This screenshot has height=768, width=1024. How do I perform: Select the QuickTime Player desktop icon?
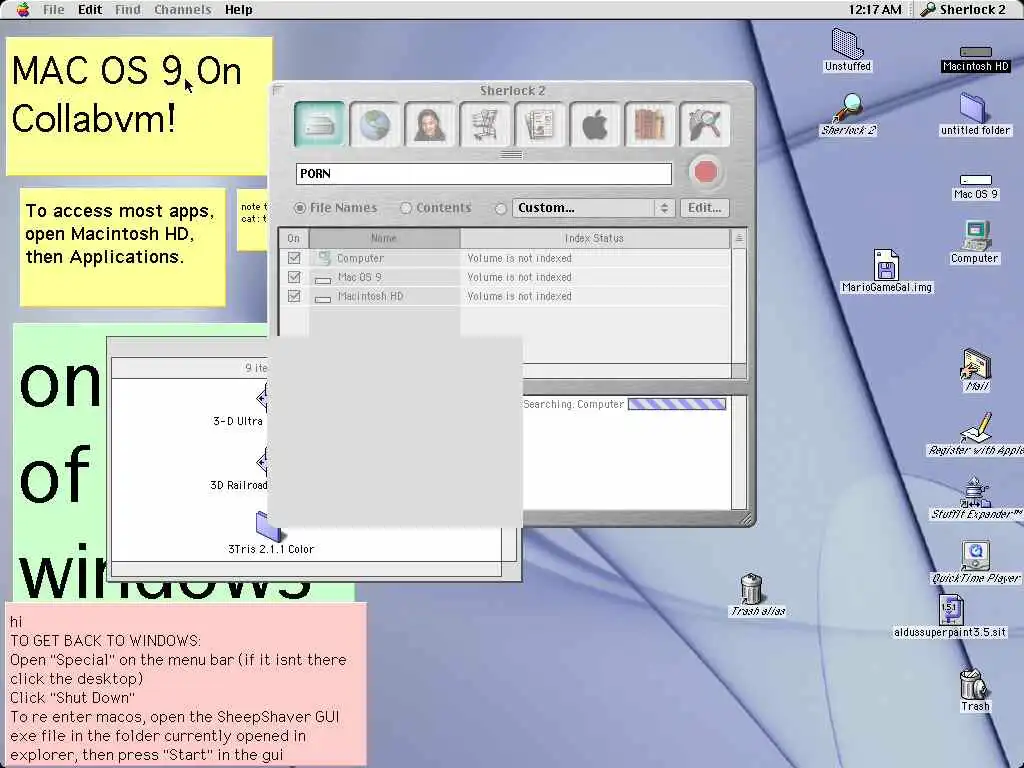click(976, 562)
